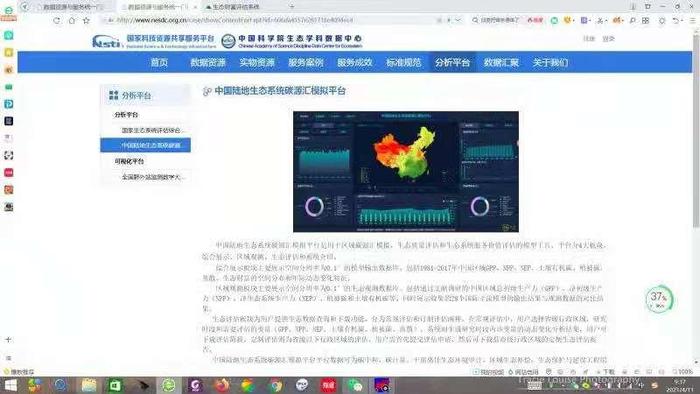This screenshot has width=700, height=394.
Task: Click the 注册 register link
Action: (589, 39)
